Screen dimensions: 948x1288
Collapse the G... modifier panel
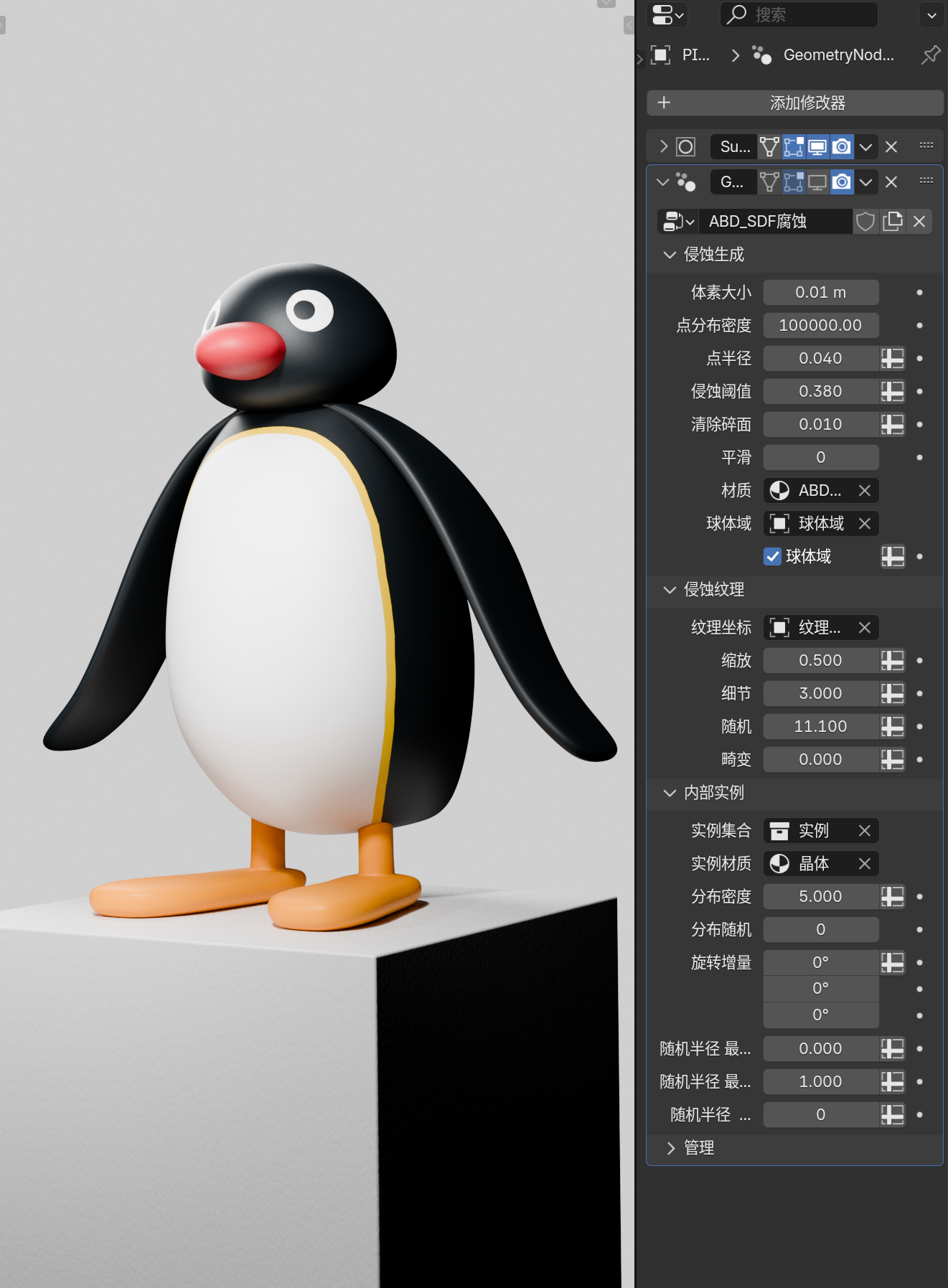coord(663,182)
